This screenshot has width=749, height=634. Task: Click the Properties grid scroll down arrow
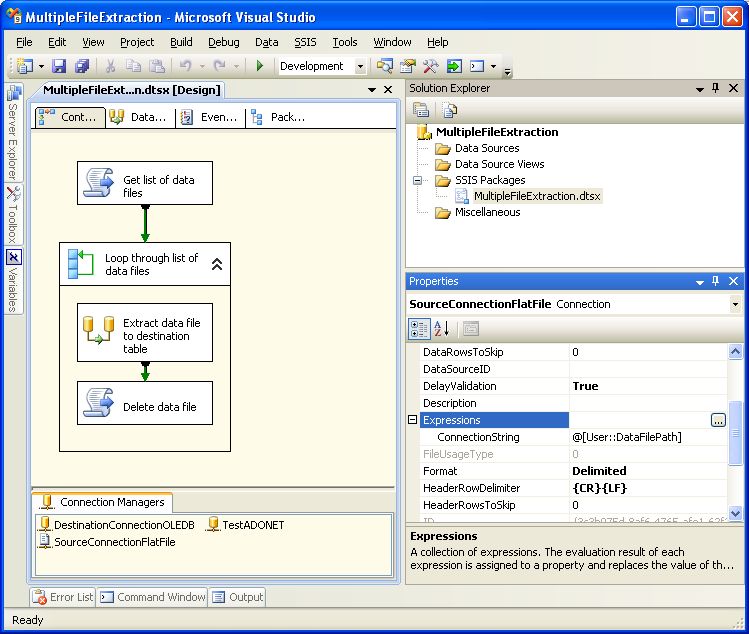[x=735, y=513]
